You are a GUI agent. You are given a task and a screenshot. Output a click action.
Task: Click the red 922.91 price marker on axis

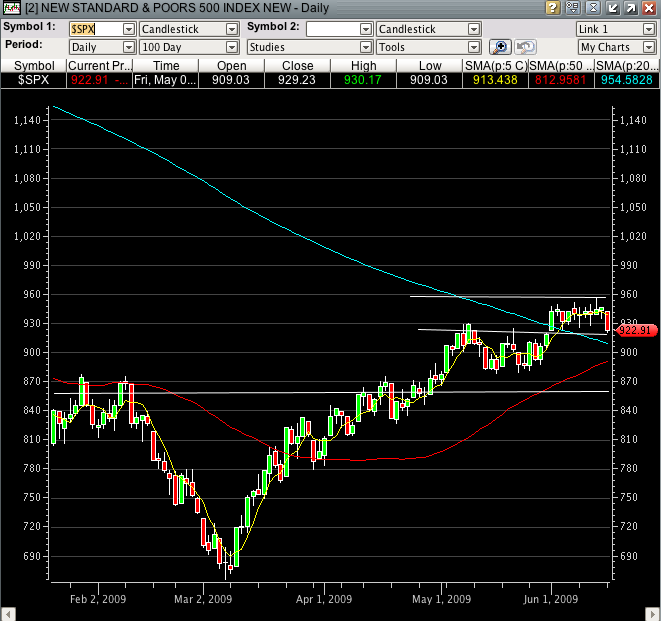[636, 329]
